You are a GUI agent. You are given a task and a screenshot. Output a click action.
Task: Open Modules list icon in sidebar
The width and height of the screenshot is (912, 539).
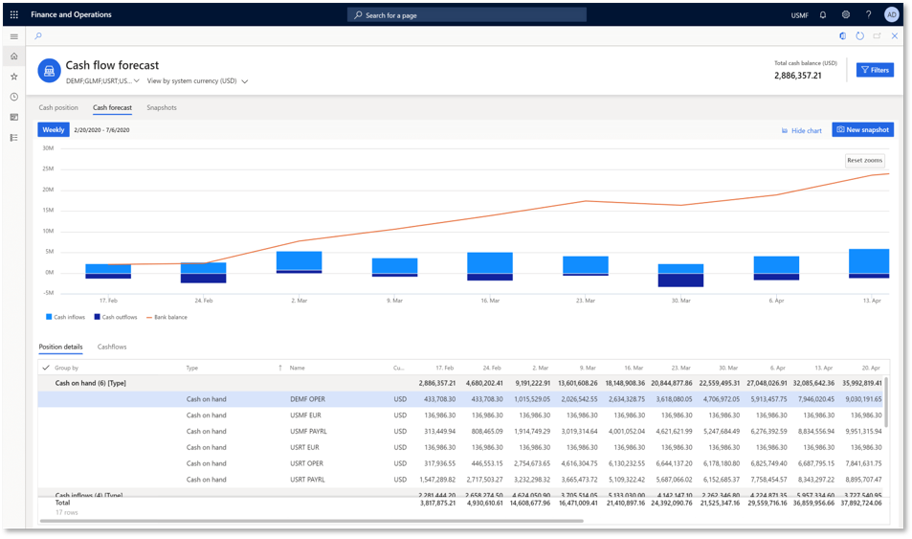tap(14, 138)
